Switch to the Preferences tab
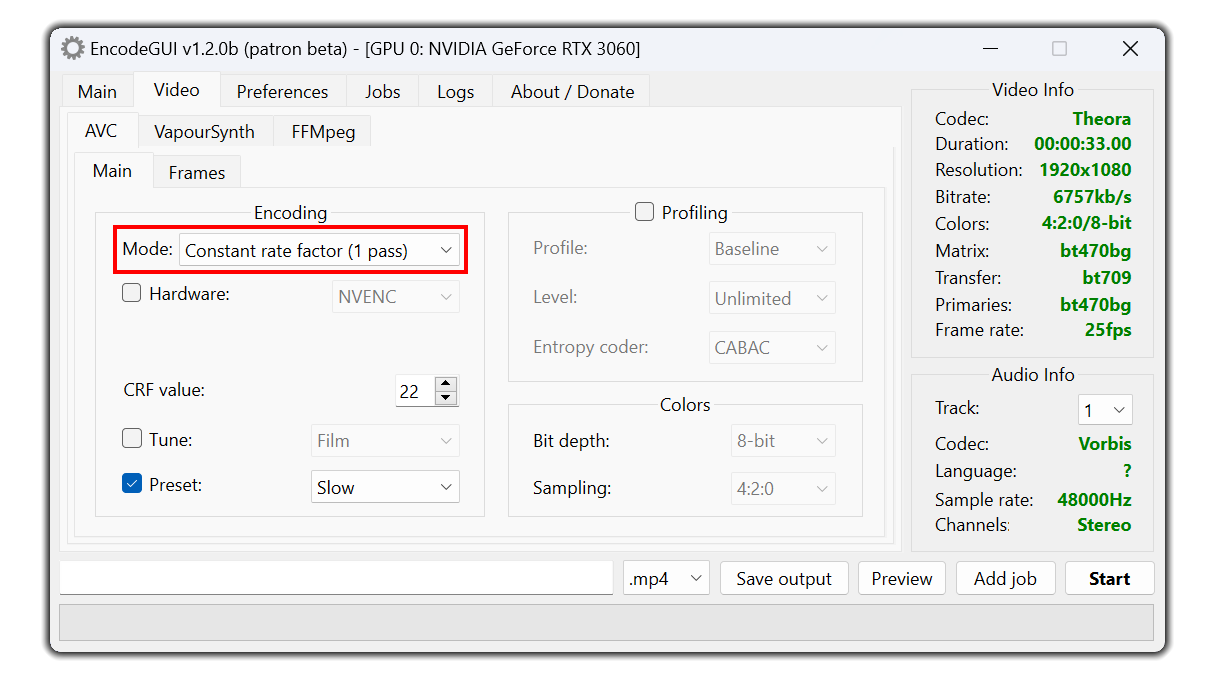The width and height of the screenshot is (1215, 680). pos(282,91)
